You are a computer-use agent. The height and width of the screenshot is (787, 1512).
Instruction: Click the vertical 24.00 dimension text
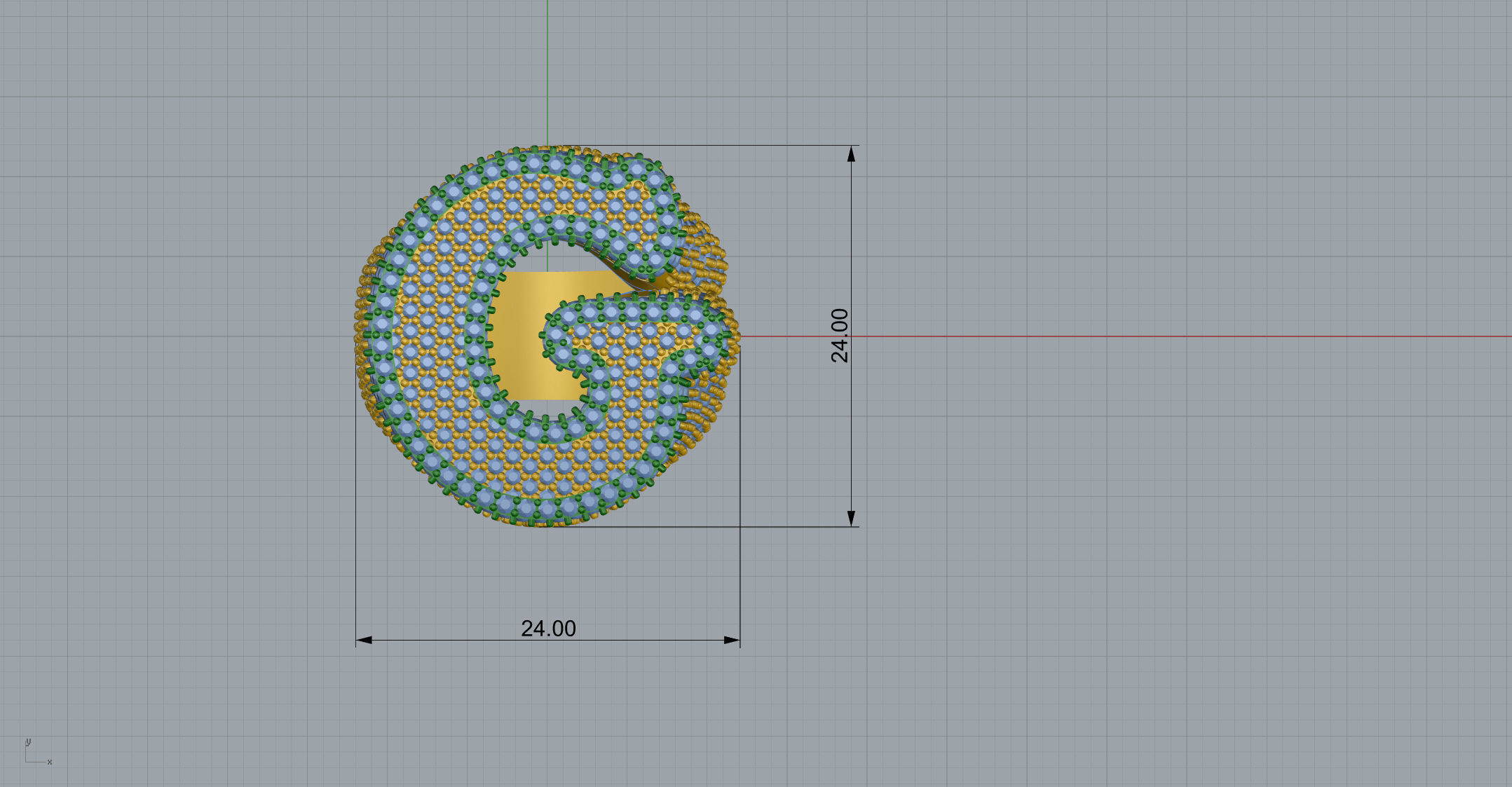[x=840, y=336]
